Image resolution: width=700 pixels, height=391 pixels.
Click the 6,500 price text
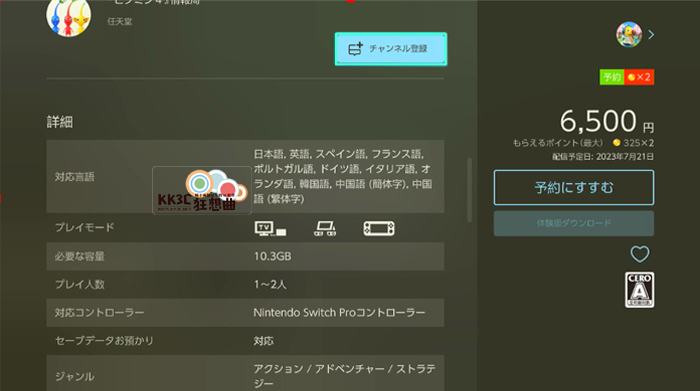(598, 121)
